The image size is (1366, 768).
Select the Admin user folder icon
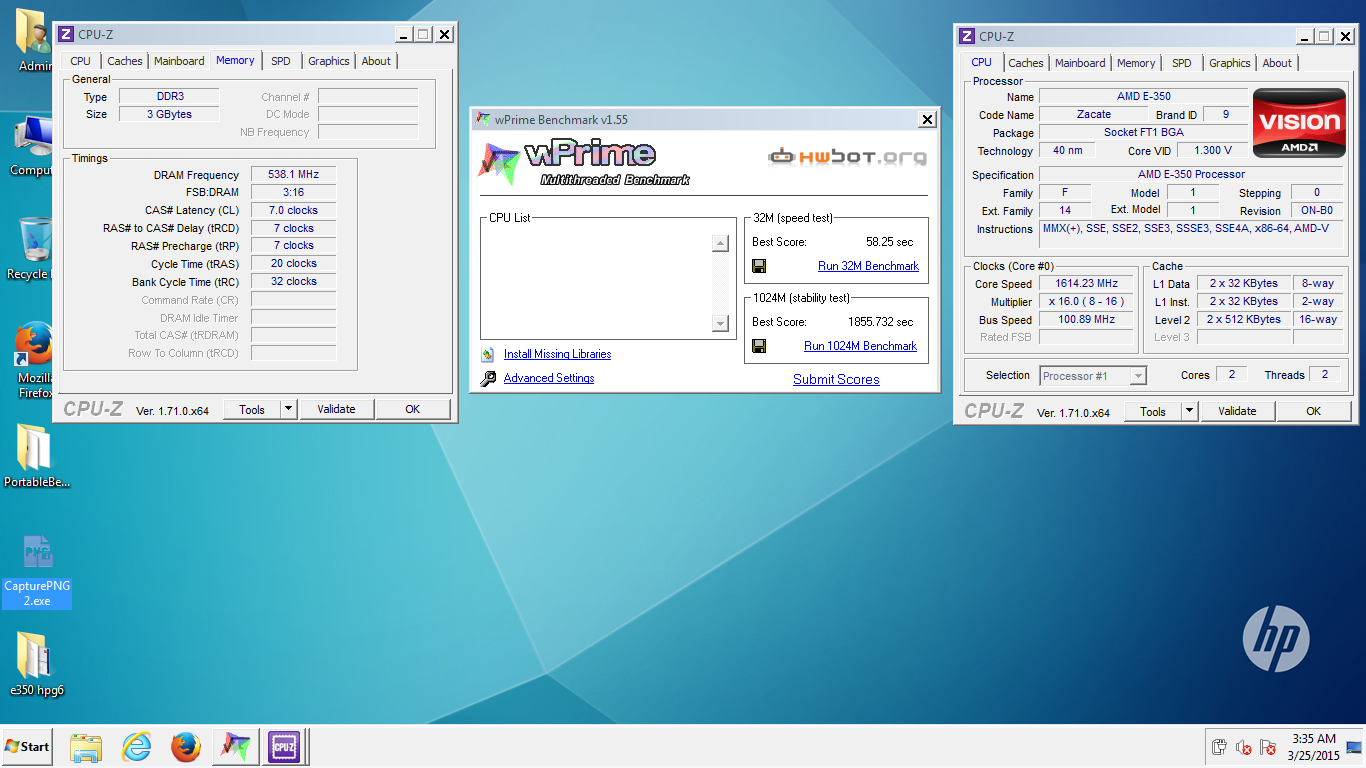click(34, 40)
